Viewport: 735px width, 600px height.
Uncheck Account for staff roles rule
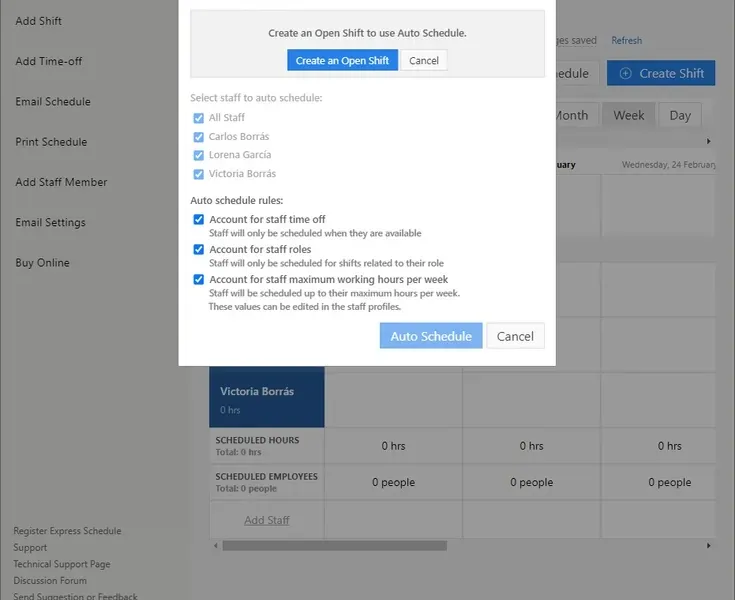(199, 250)
